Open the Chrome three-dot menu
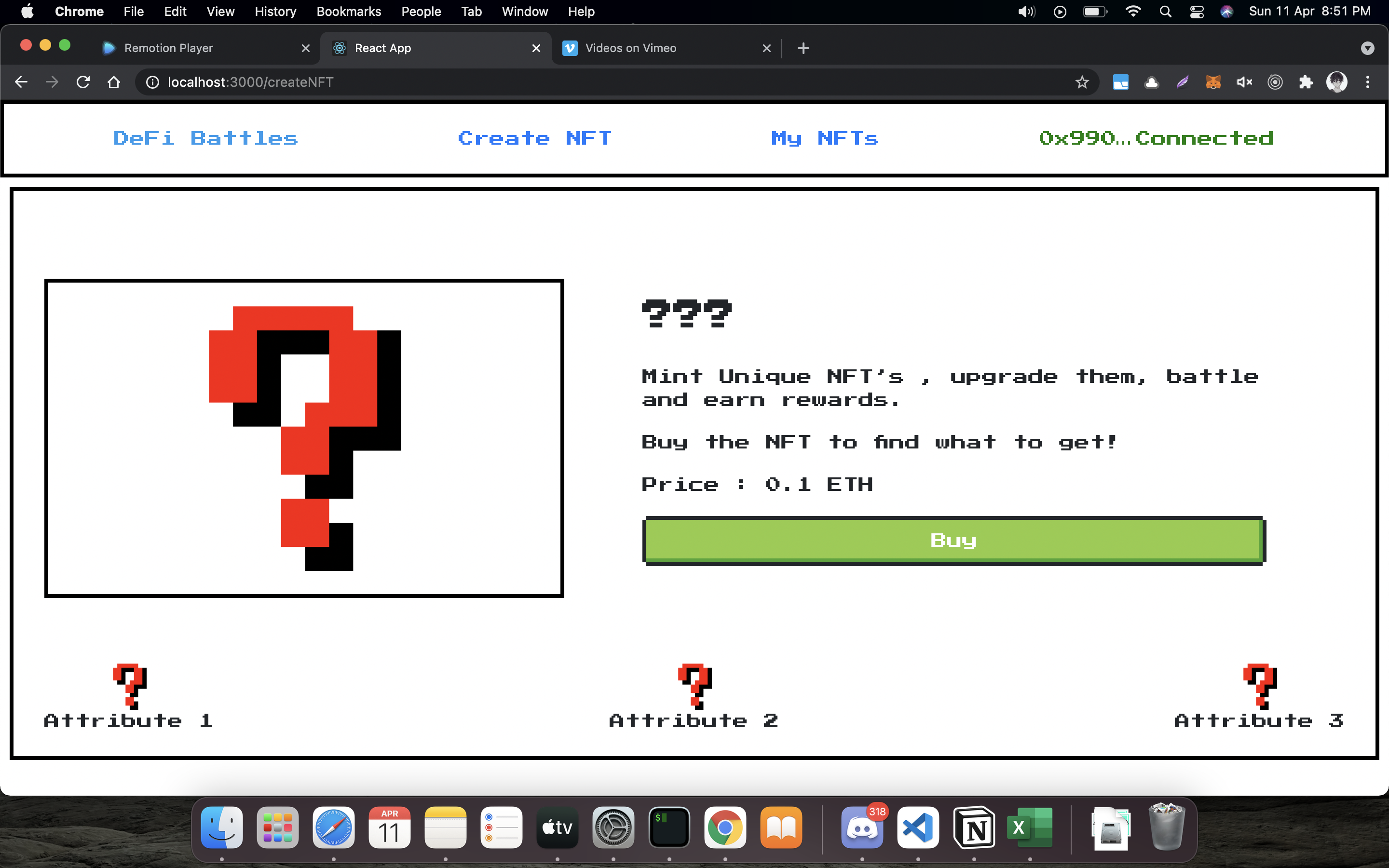Image resolution: width=1389 pixels, height=868 pixels. pos(1368,82)
